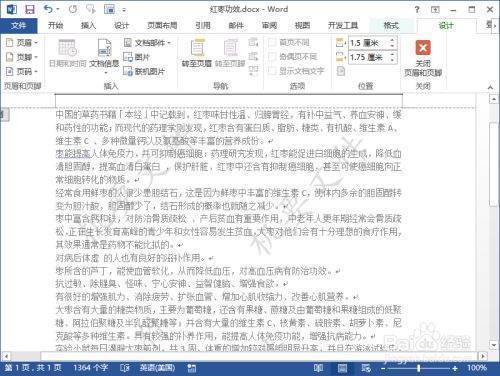
Task: Toggle the 奇偶页不同 checkbox
Action: (x=272, y=56)
